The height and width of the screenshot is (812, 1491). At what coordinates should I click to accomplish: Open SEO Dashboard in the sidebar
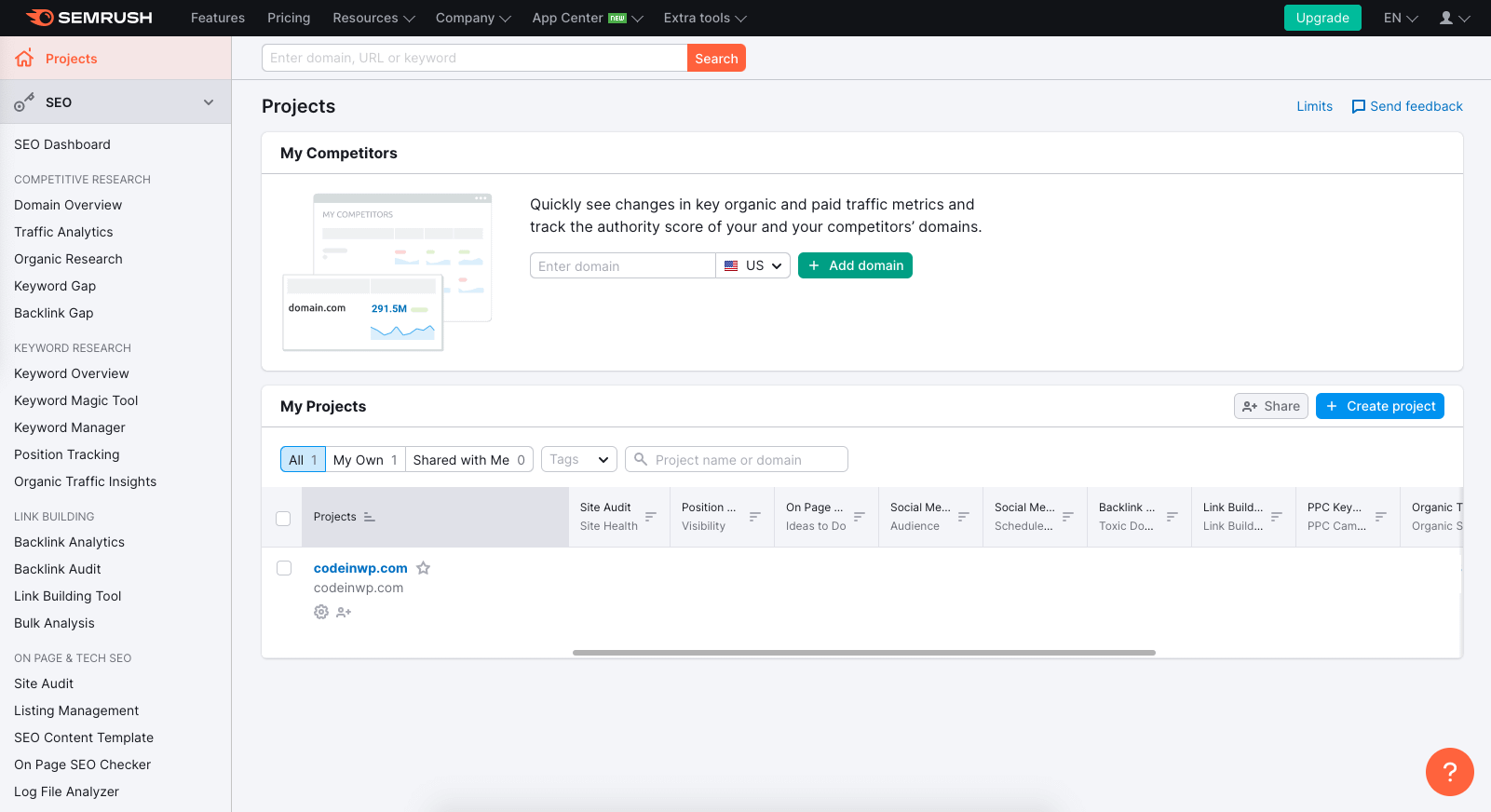pyautogui.click(x=62, y=144)
